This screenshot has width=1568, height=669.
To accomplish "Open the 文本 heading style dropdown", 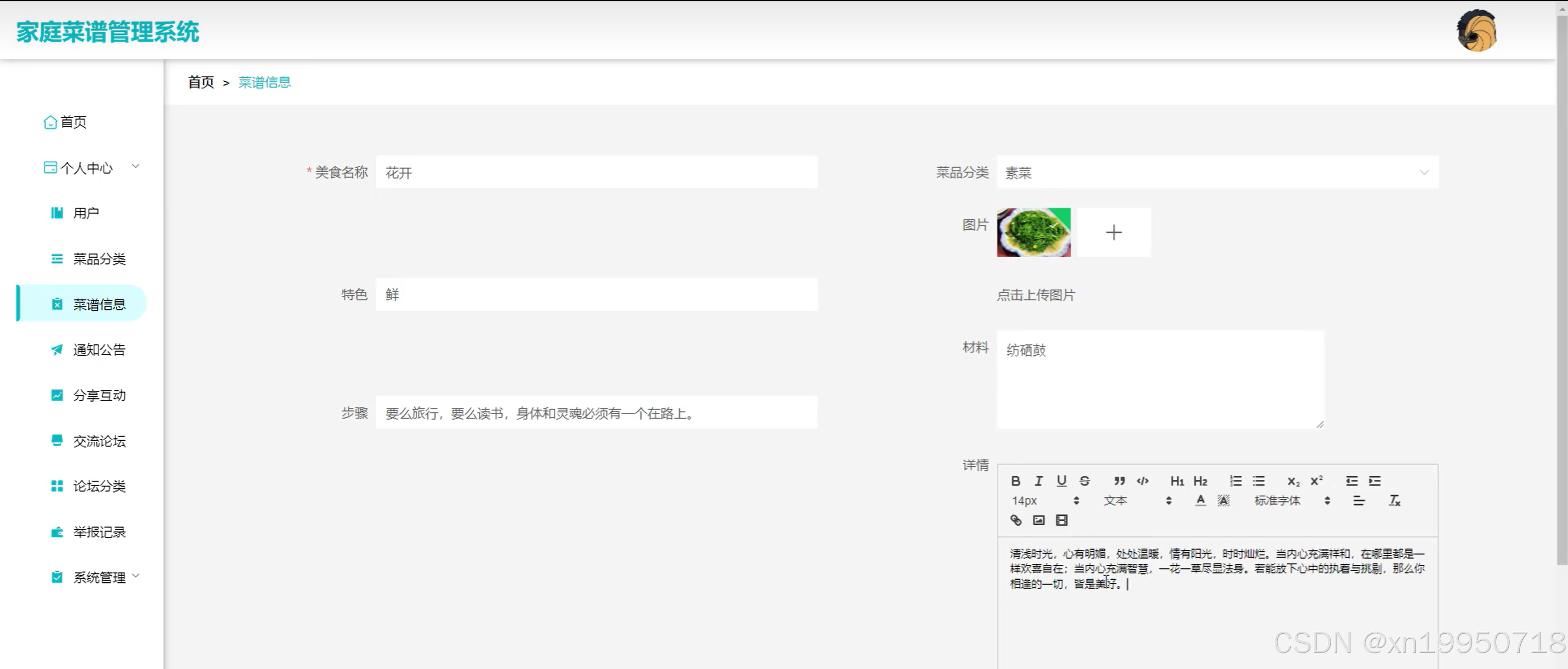I will tap(1137, 500).
